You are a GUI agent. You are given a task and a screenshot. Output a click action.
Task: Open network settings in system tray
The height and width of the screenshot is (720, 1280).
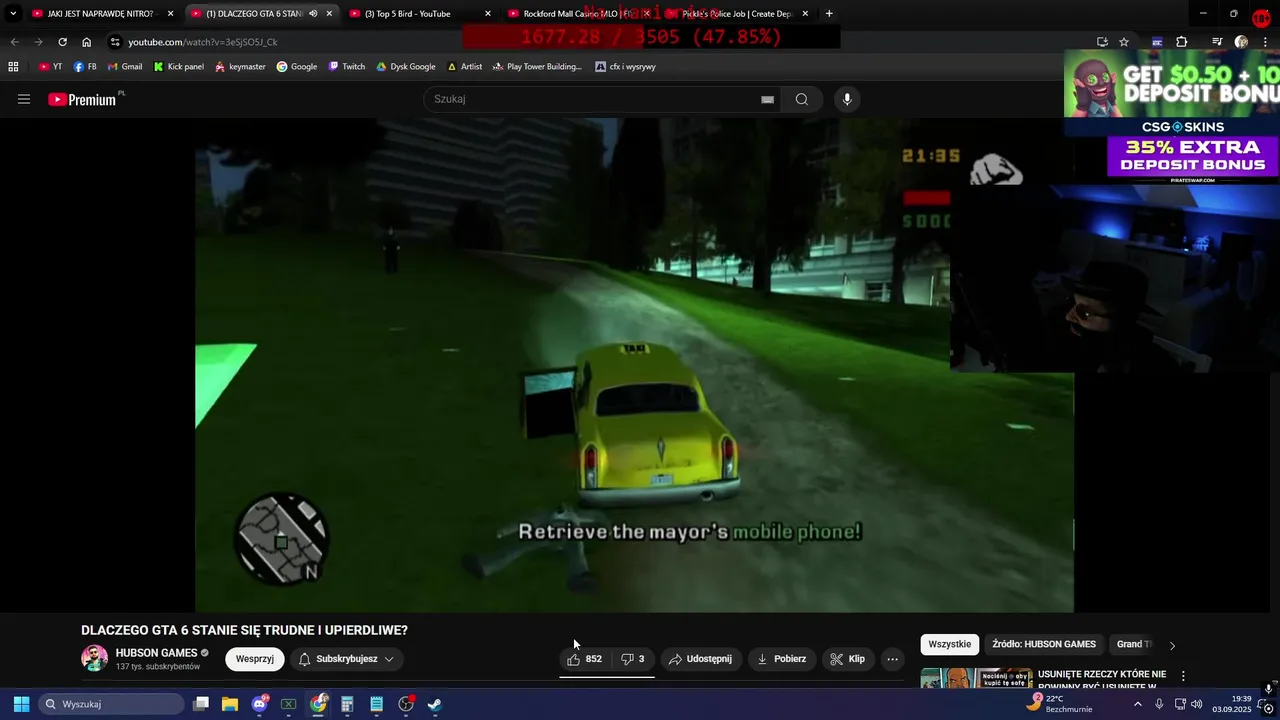1179,704
